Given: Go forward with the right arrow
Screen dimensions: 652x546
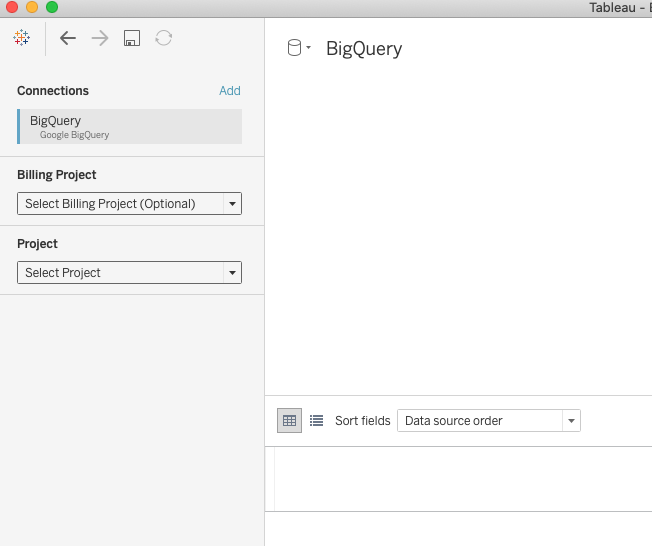Looking at the screenshot, I should pos(100,38).
